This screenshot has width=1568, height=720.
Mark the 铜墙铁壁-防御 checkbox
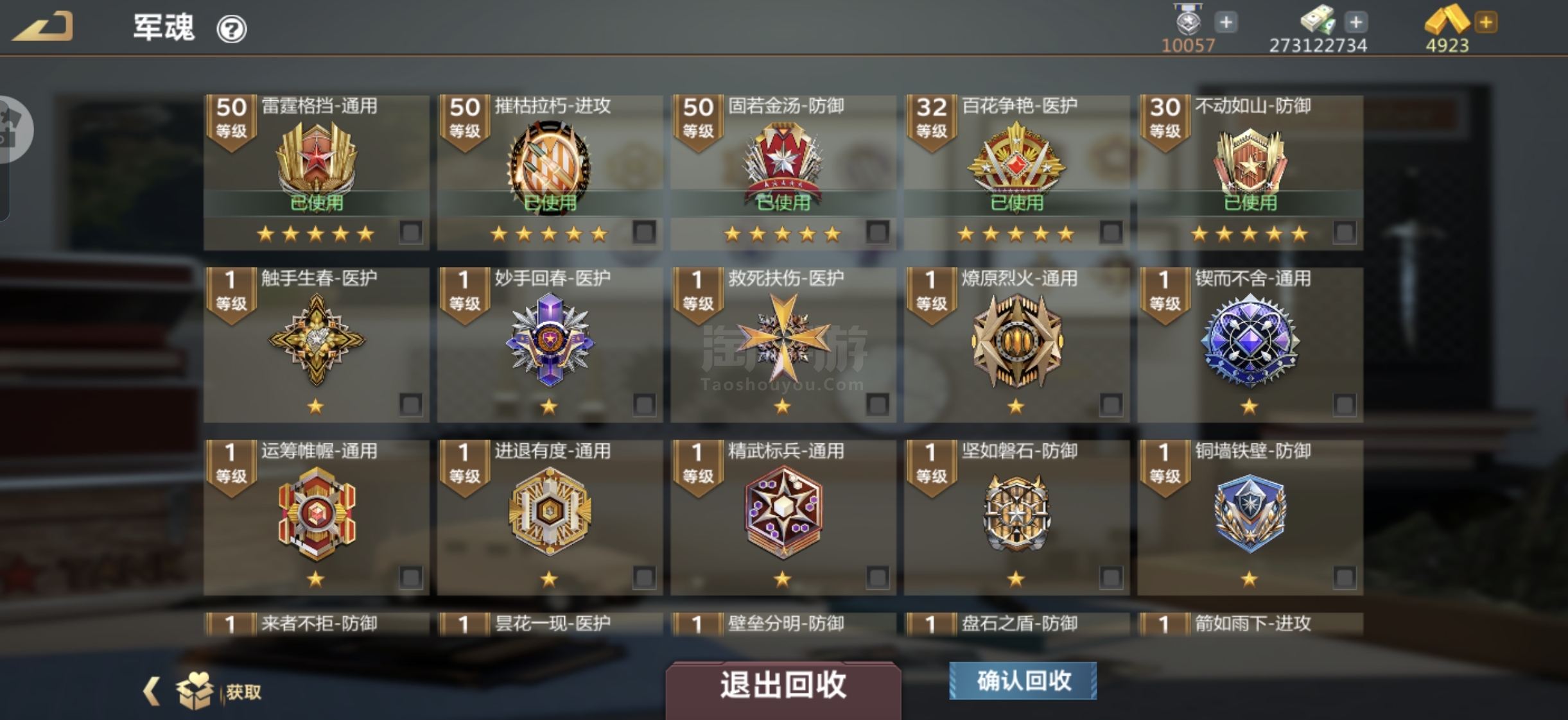pyautogui.click(x=1345, y=577)
